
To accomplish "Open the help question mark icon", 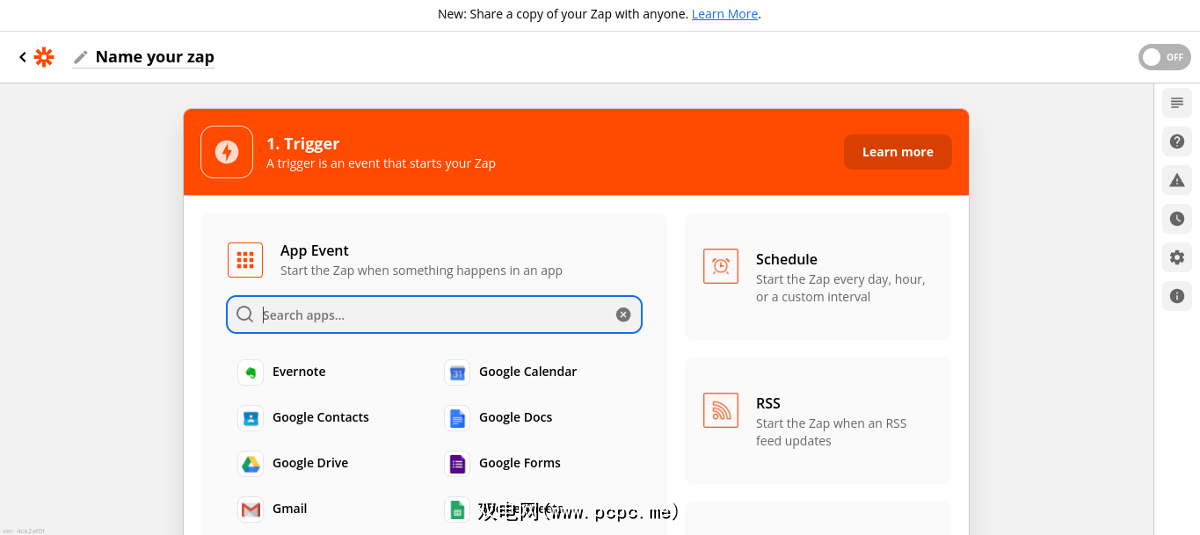I will click(1177, 142).
